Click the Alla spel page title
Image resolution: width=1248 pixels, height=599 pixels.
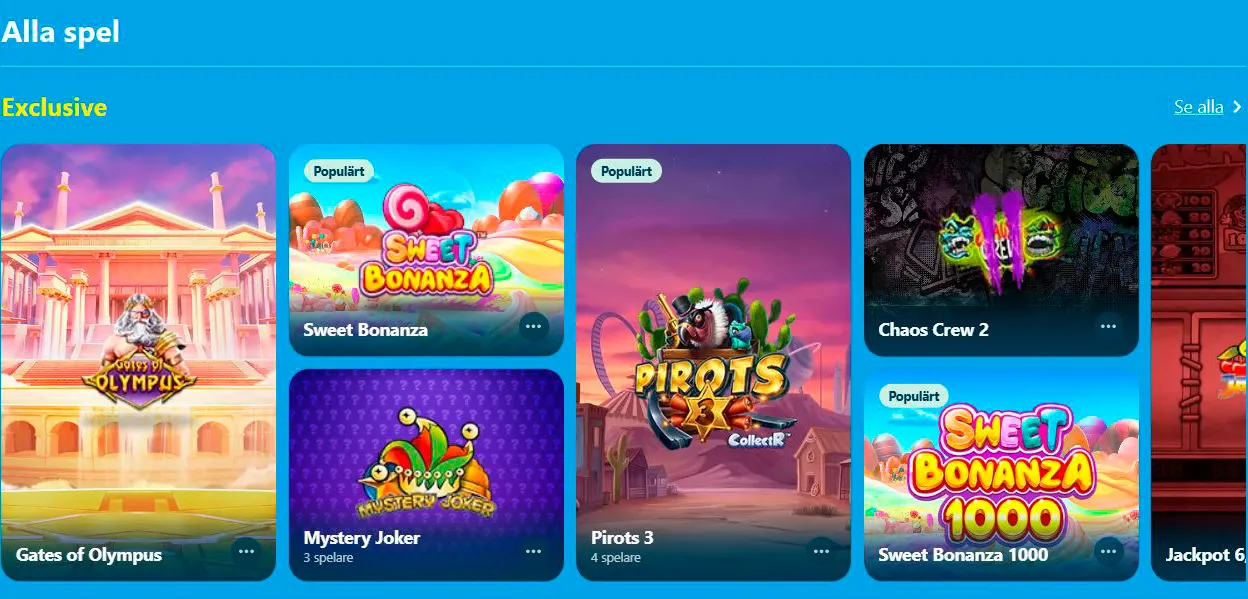tap(60, 31)
